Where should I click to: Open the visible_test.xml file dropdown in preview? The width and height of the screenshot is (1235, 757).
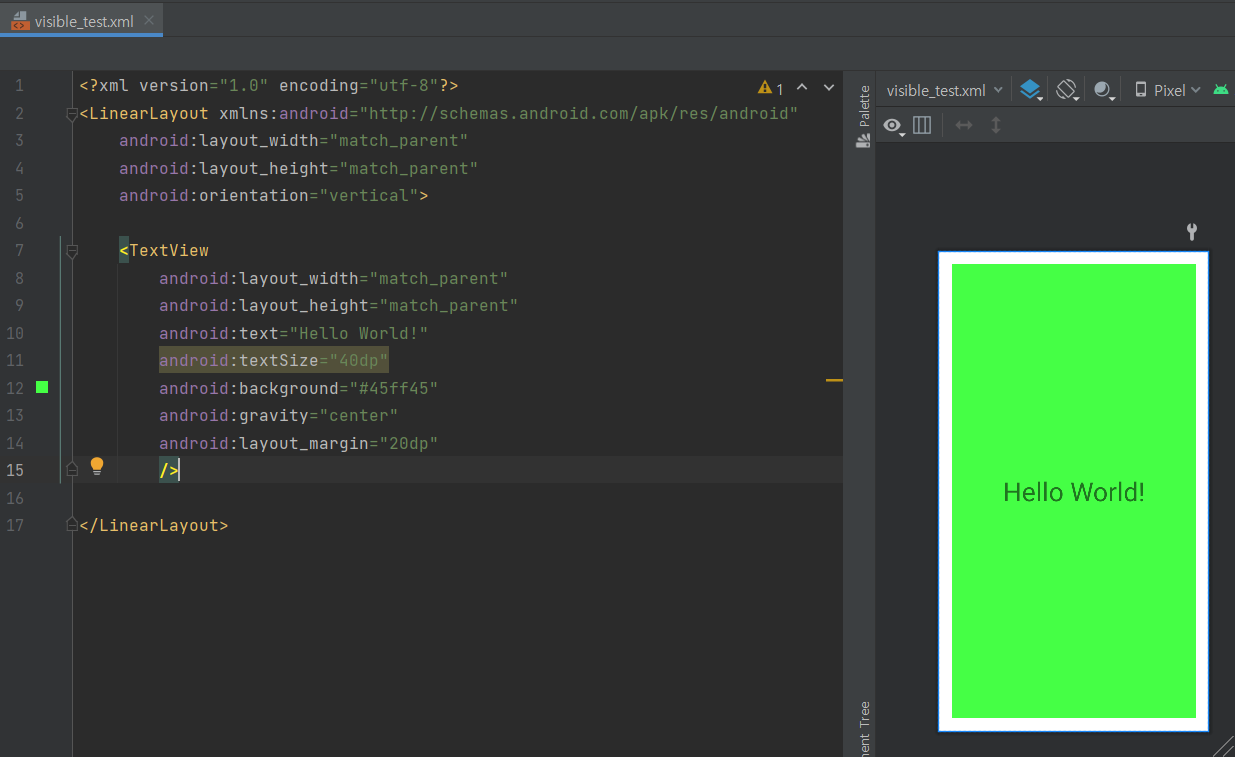[x=944, y=90]
